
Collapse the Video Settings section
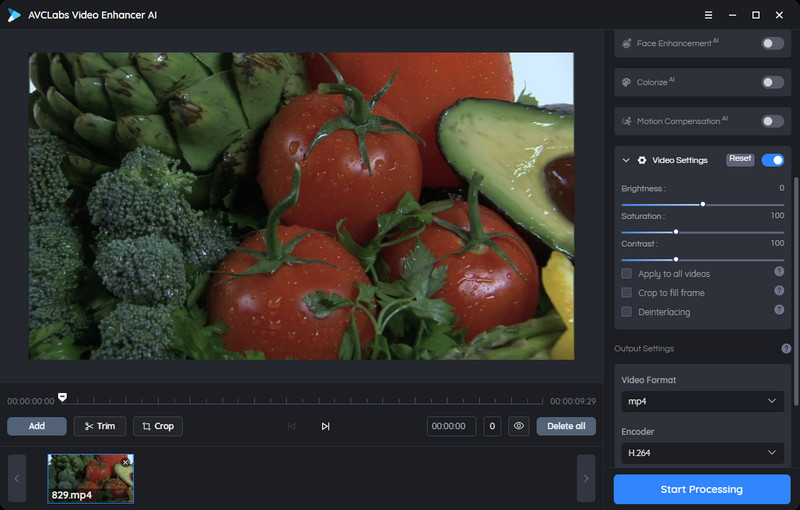coord(626,160)
